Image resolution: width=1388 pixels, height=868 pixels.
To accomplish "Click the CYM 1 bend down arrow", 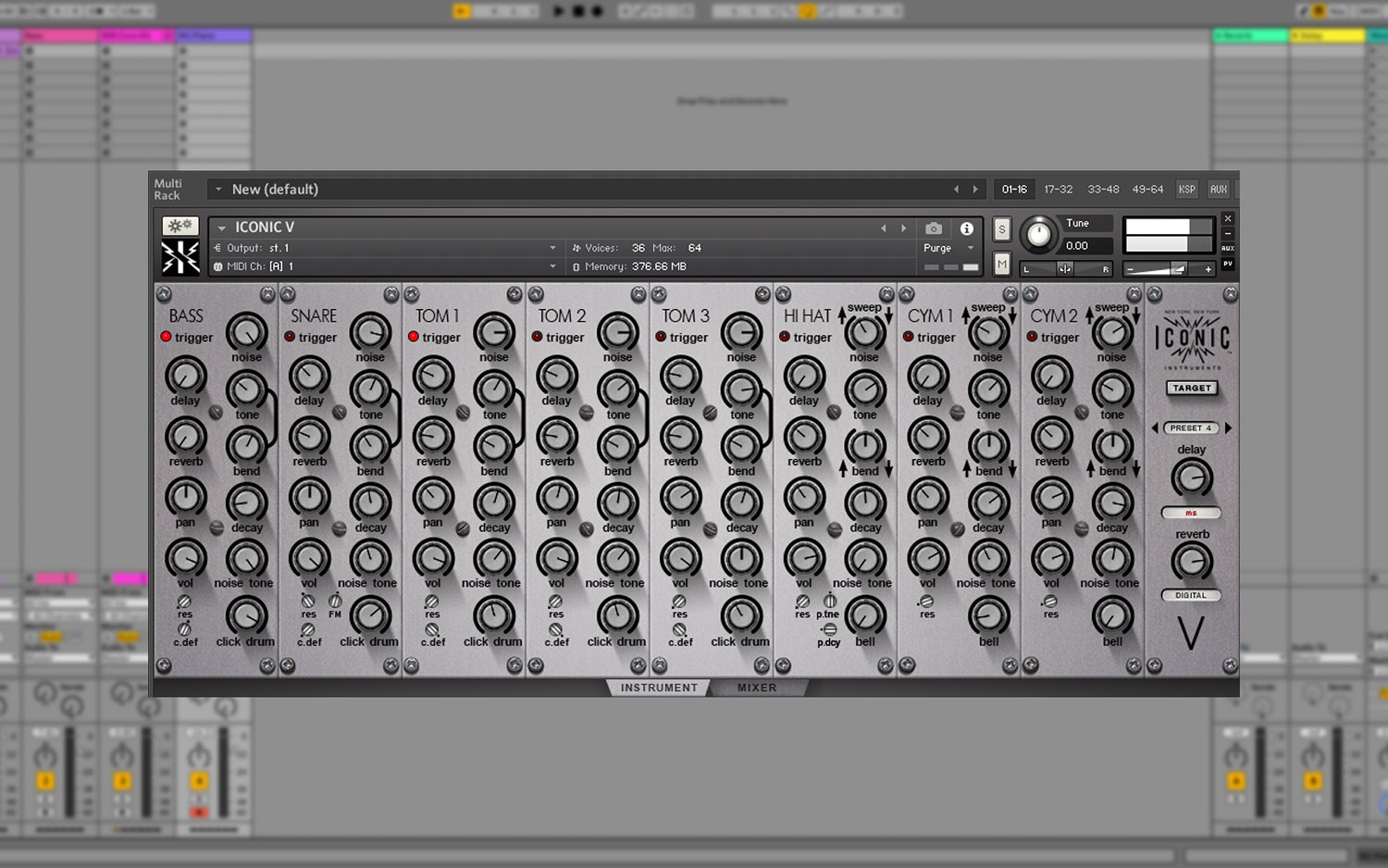I will coord(1012,469).
